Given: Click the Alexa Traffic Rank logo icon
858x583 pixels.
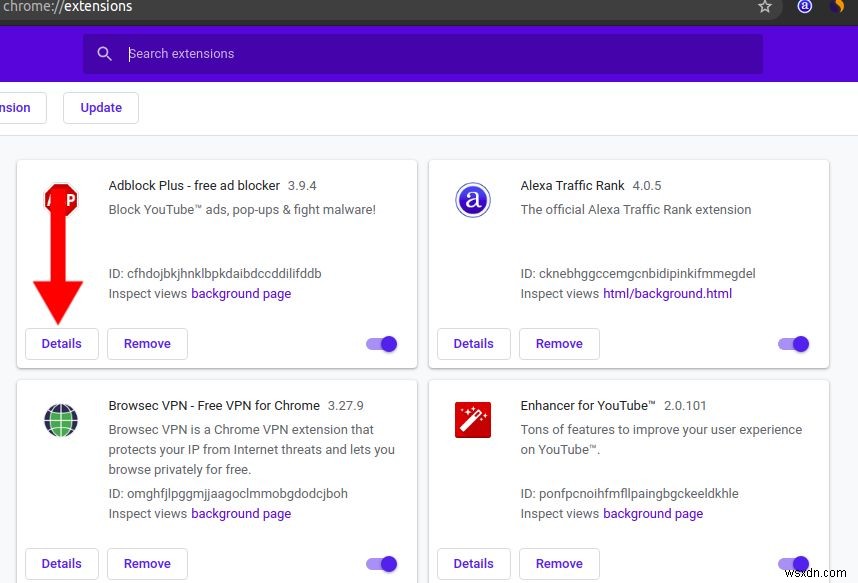Looking at the screenshot, I should 473,200.
